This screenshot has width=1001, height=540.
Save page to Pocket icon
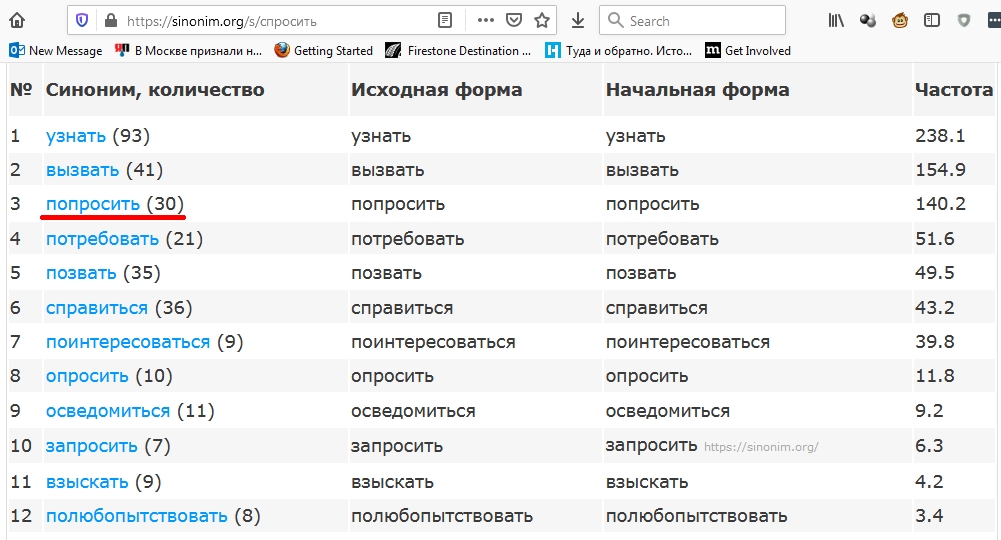[514, 20]
